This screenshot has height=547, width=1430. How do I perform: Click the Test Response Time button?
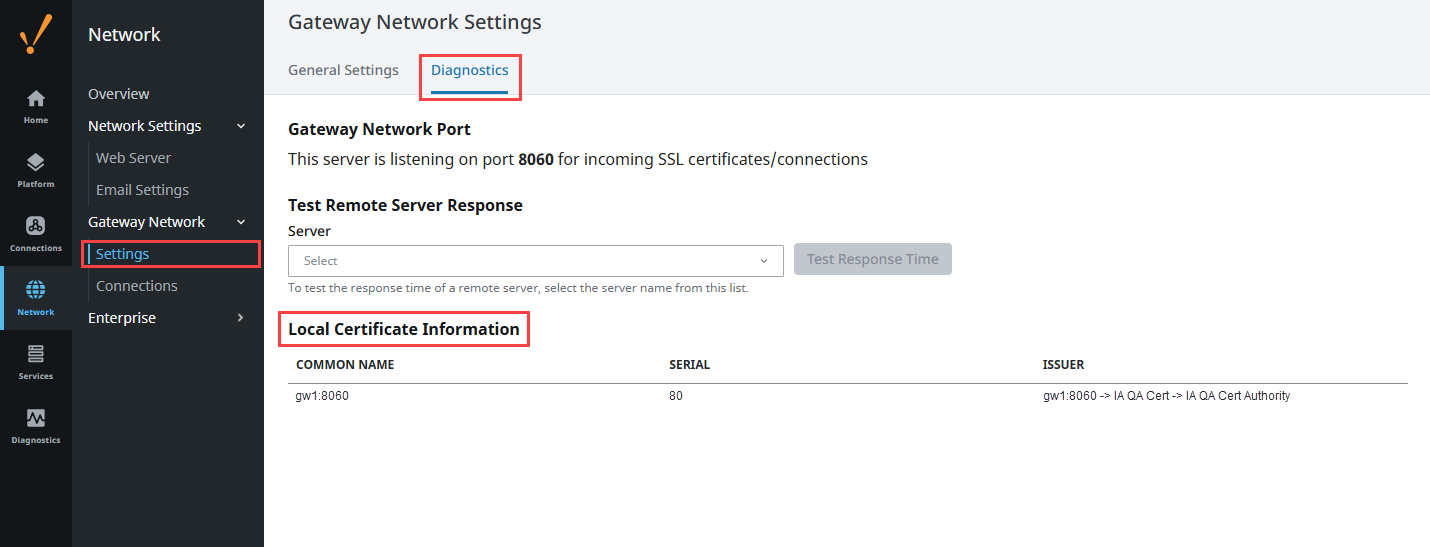873,259
